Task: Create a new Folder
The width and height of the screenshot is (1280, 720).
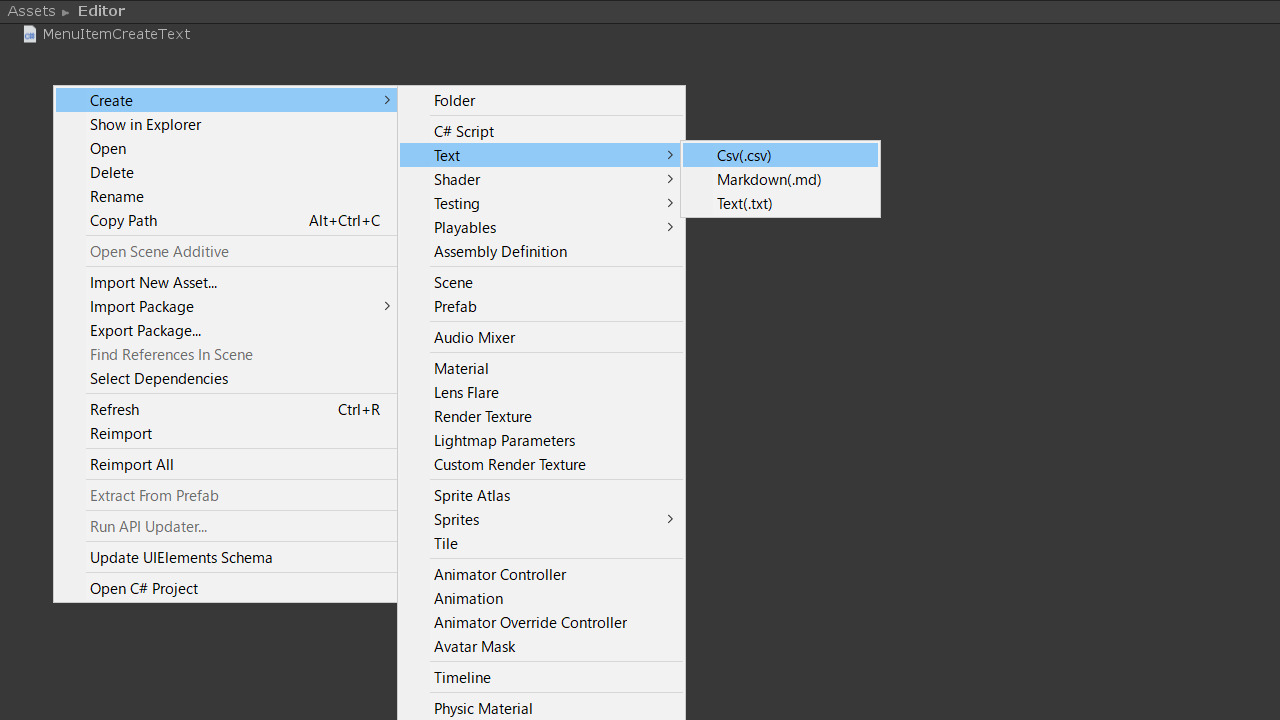Action: coord(455,101)
